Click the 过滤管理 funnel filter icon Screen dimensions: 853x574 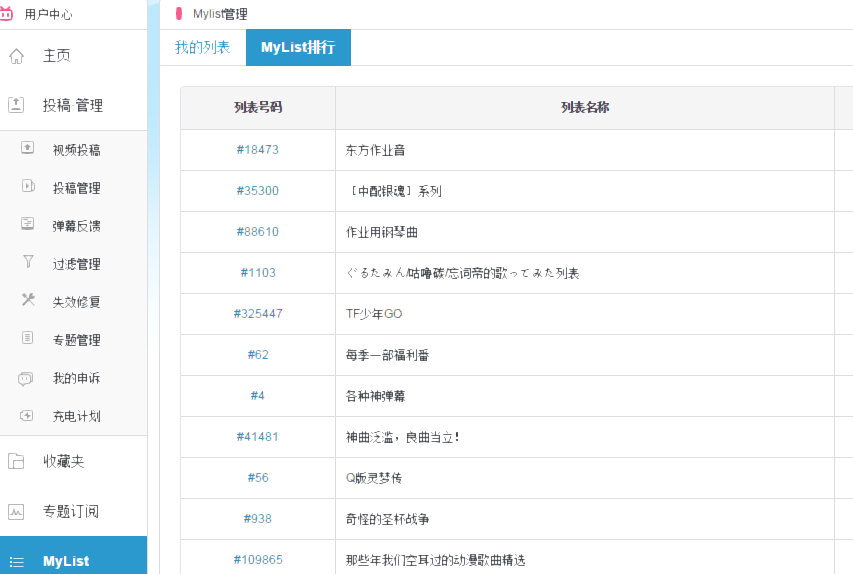click(x=27, y=263)
